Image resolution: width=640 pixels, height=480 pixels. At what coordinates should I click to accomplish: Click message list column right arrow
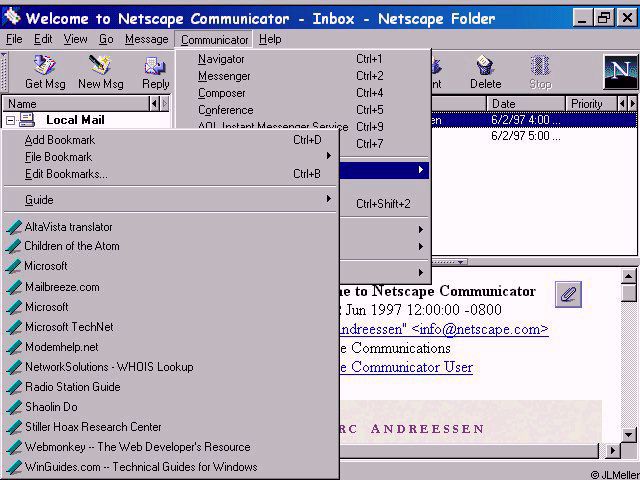pyautogui.click(x=632, y=104)
